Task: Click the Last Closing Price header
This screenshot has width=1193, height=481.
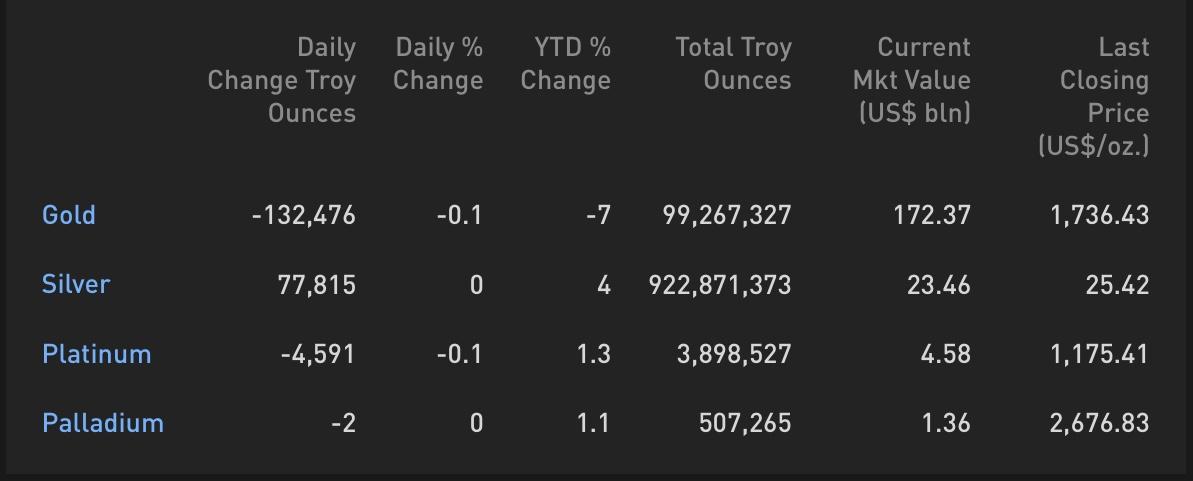Action: 1094,96
